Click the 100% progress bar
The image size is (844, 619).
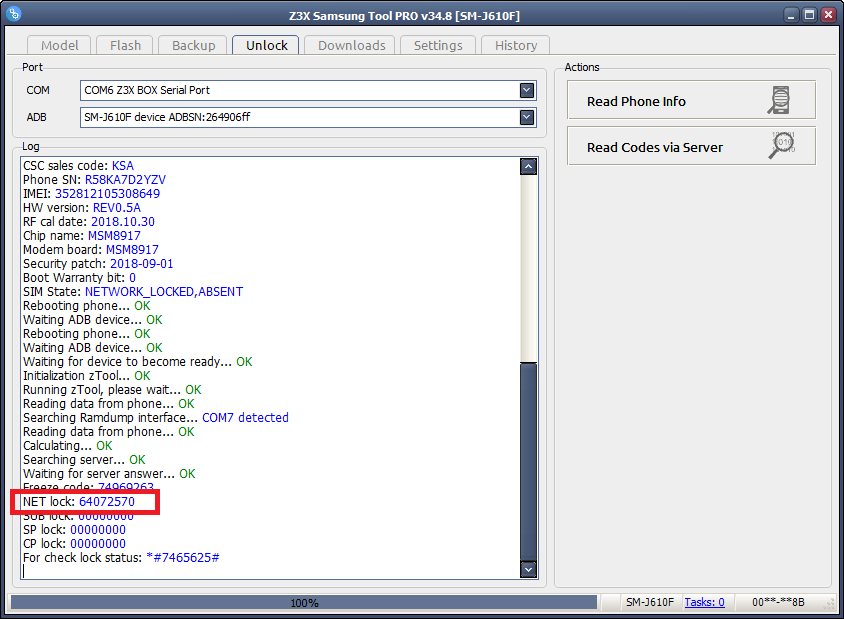(x=304, y=602)
